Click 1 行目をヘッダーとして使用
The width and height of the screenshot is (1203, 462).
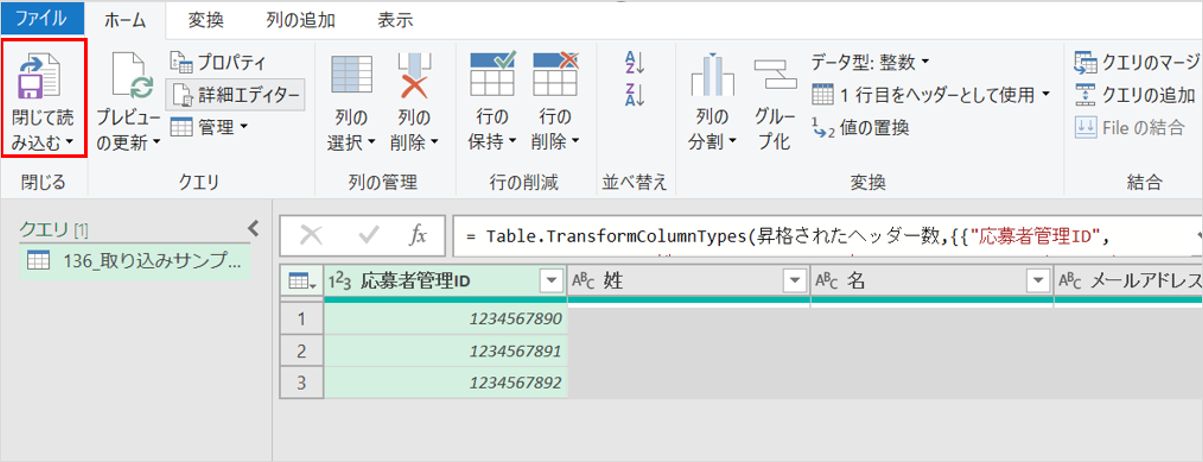(931, 95)
